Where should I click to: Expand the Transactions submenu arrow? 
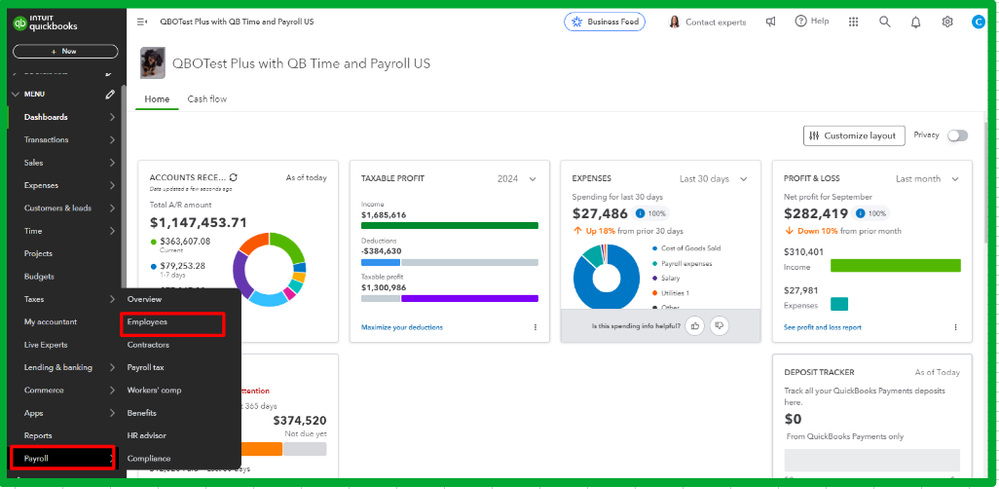pyautogui.click(x=112, y=139)
